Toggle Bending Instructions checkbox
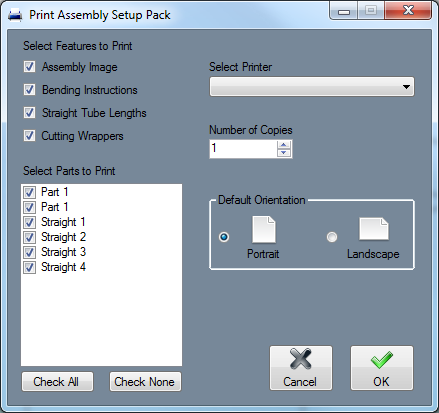The image size is (439, 413). pyautogui.click(x=29, y=90)
